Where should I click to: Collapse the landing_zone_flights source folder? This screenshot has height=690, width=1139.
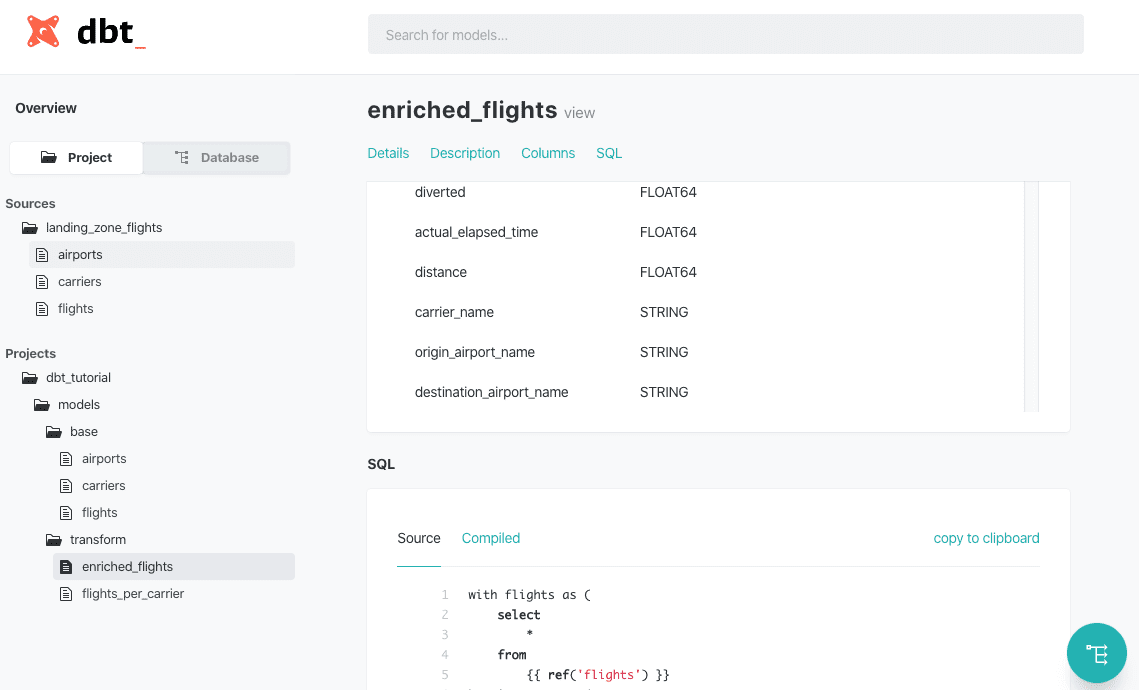pyautogui.click(x=30, y=228)
